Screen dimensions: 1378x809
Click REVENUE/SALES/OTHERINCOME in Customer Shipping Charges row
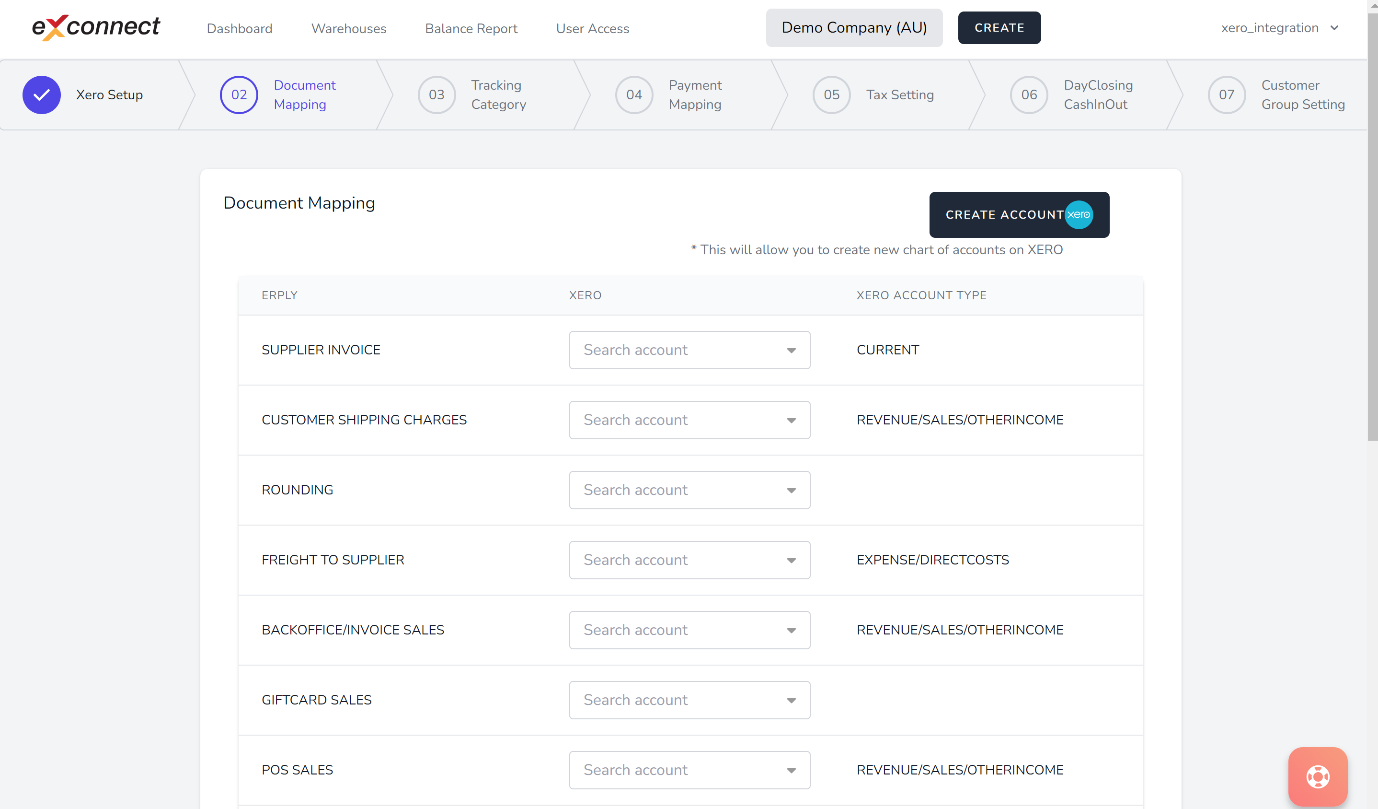pyautogui.click(x=960, y=420)
